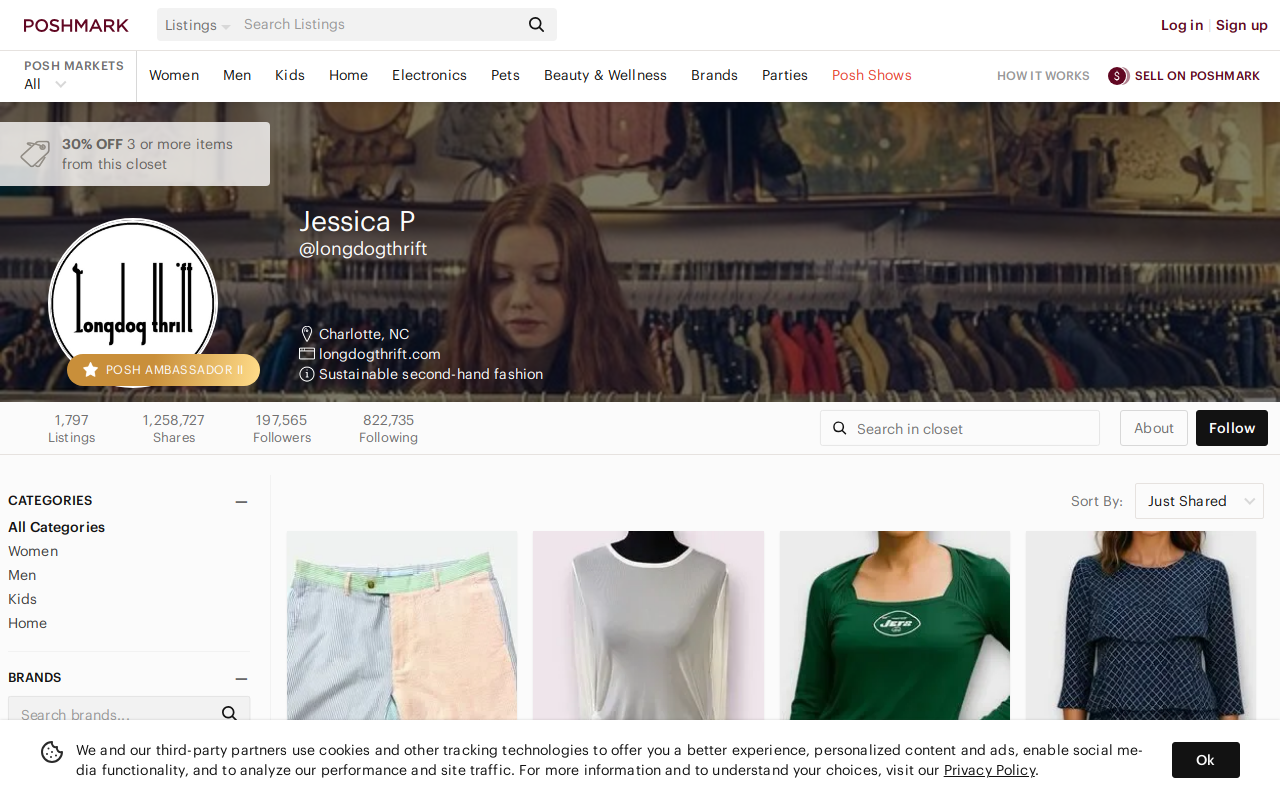Follow Jessica P's closet
Image resolution: width=1280 pixels, height=800 pixels.
1232,428
